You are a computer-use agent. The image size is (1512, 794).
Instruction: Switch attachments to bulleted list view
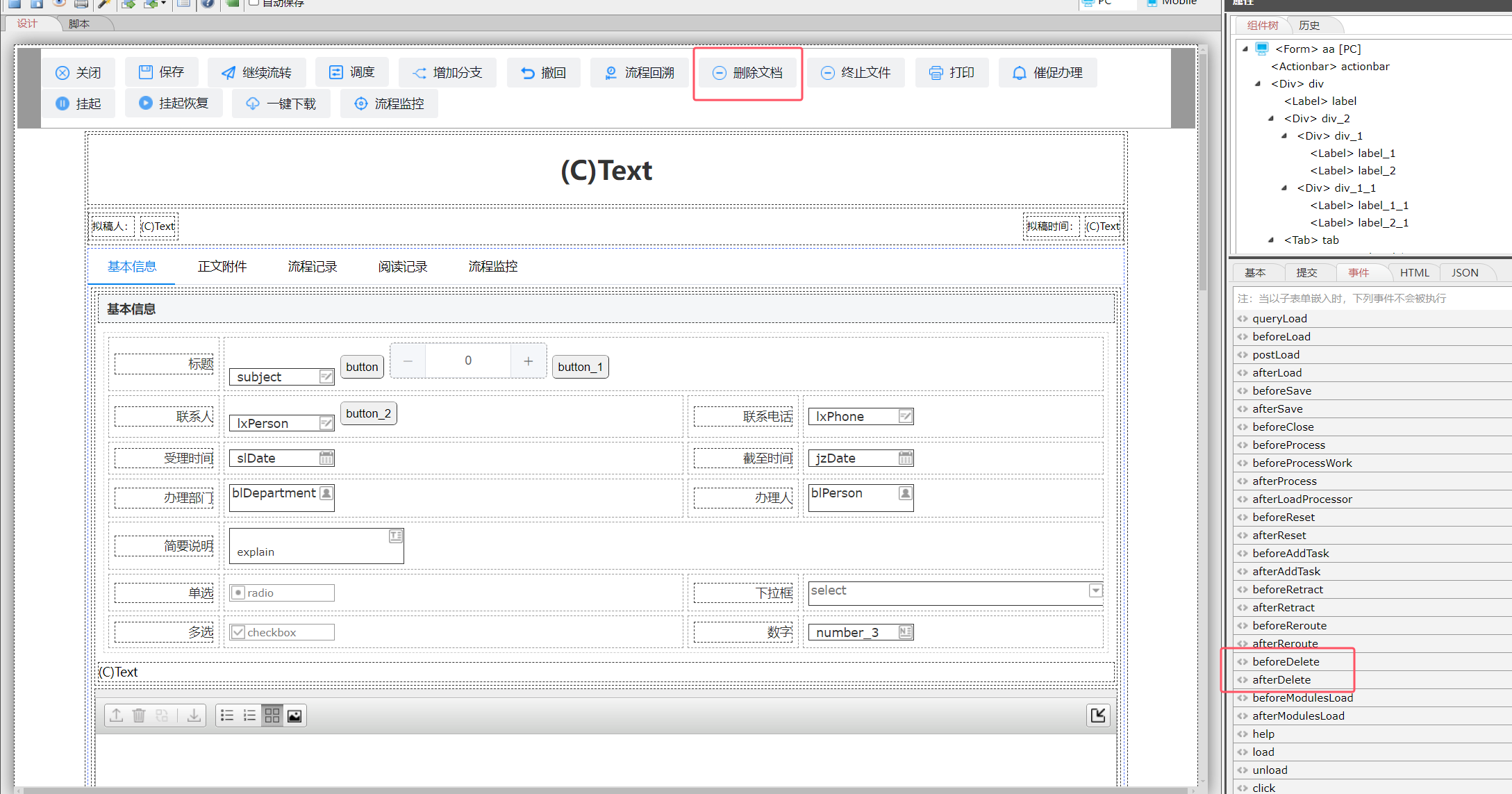pos(227,716)
